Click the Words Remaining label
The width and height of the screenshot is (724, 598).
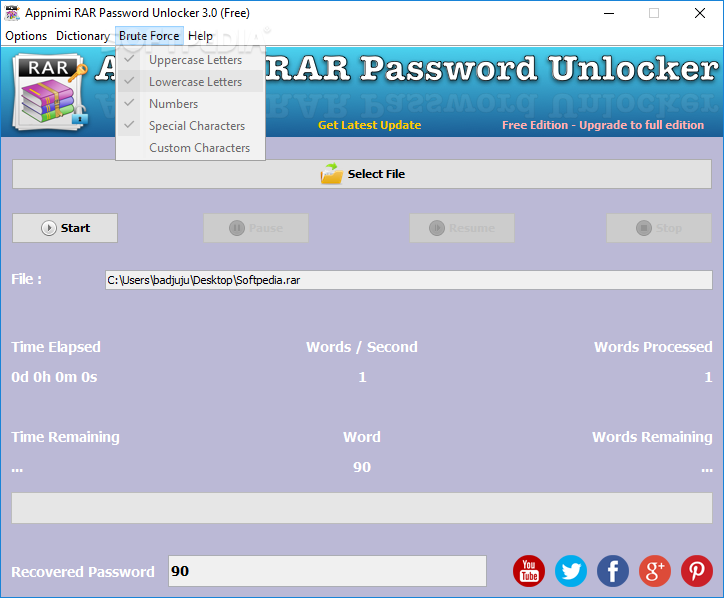tap(652, 437)
